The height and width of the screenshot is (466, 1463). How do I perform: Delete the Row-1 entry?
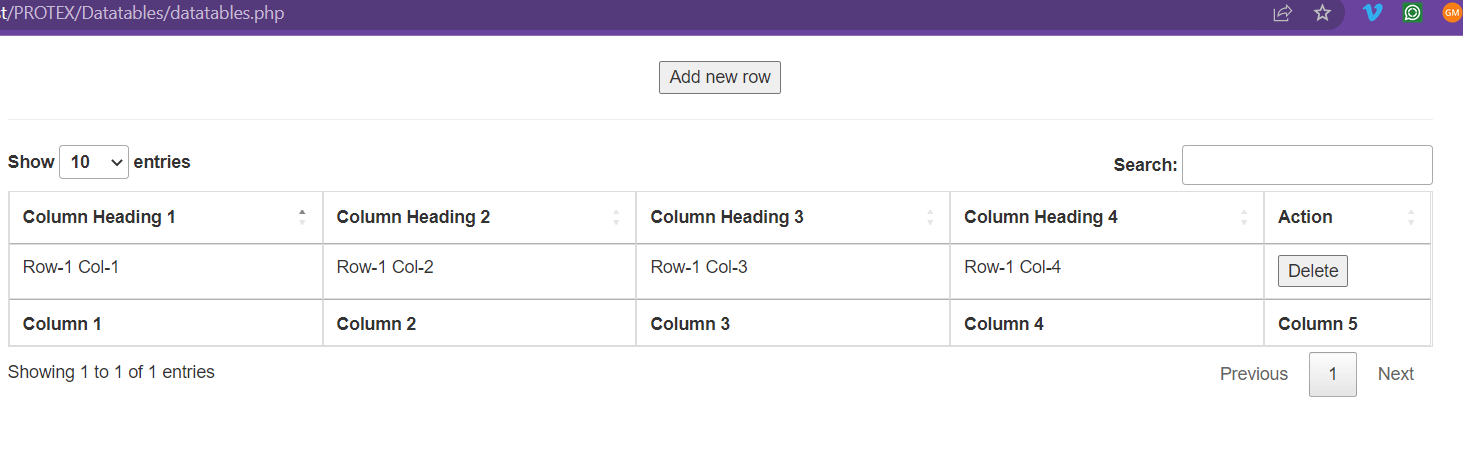pyautogui.click(x=1312, y=271)
